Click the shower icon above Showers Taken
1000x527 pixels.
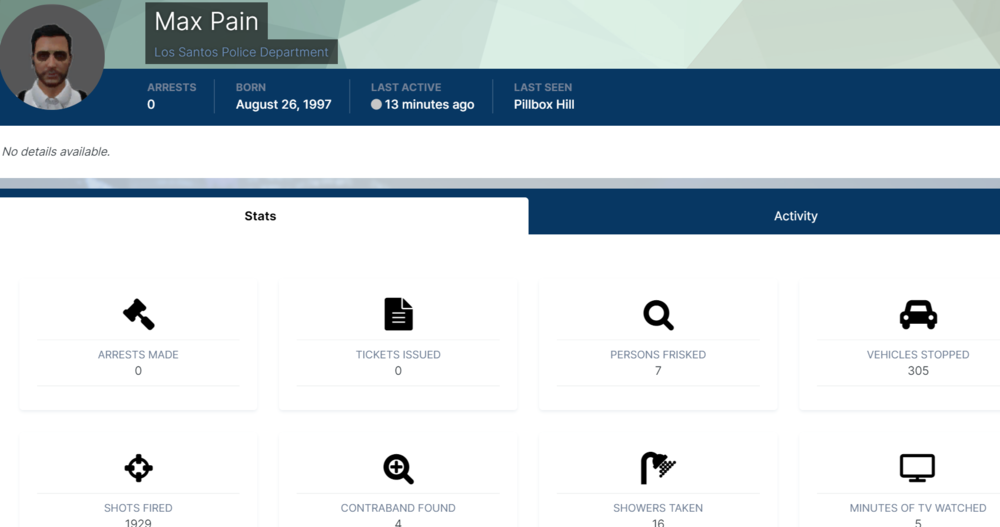[x=658, y=468]
